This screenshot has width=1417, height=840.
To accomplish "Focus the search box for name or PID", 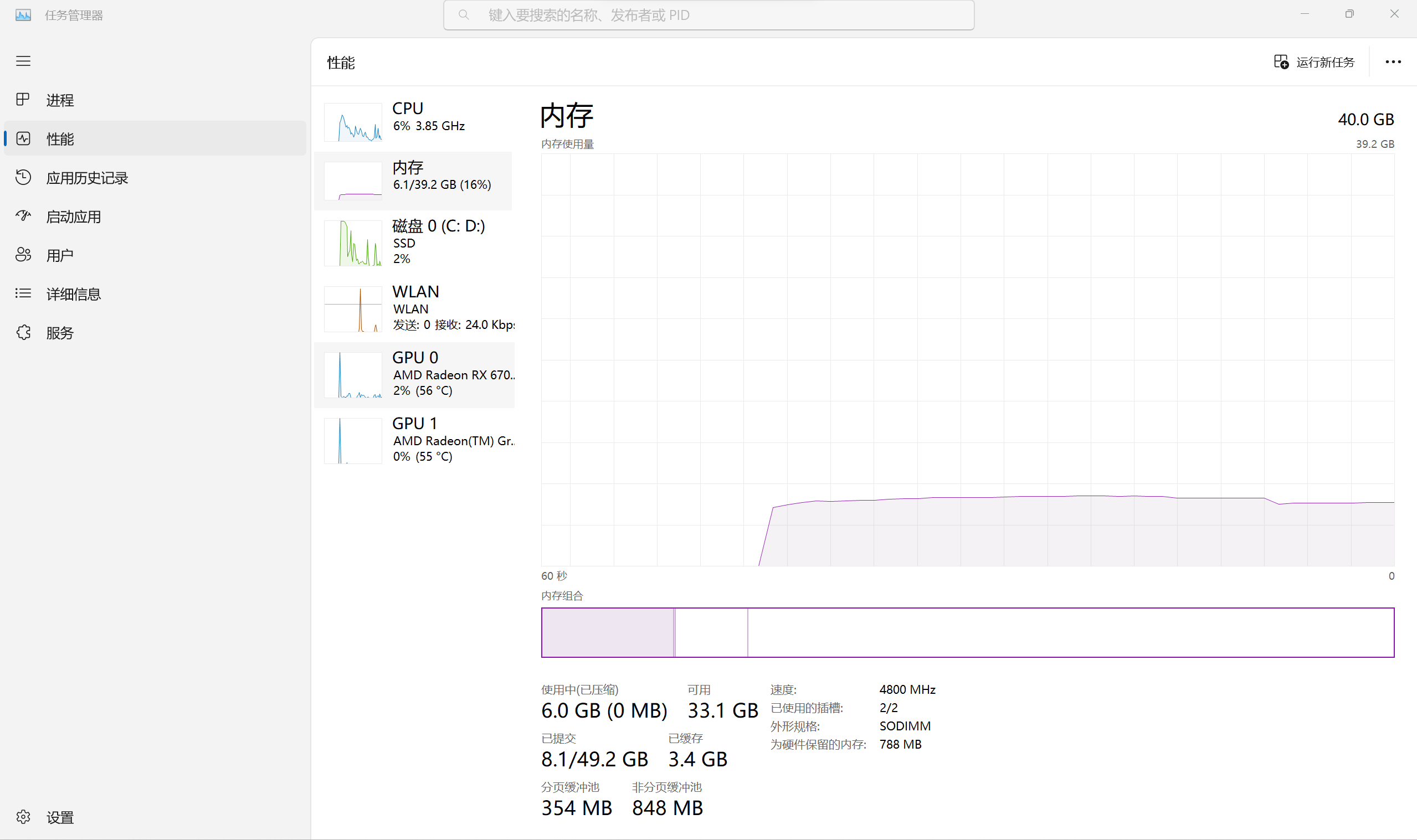I will (709, 15).
